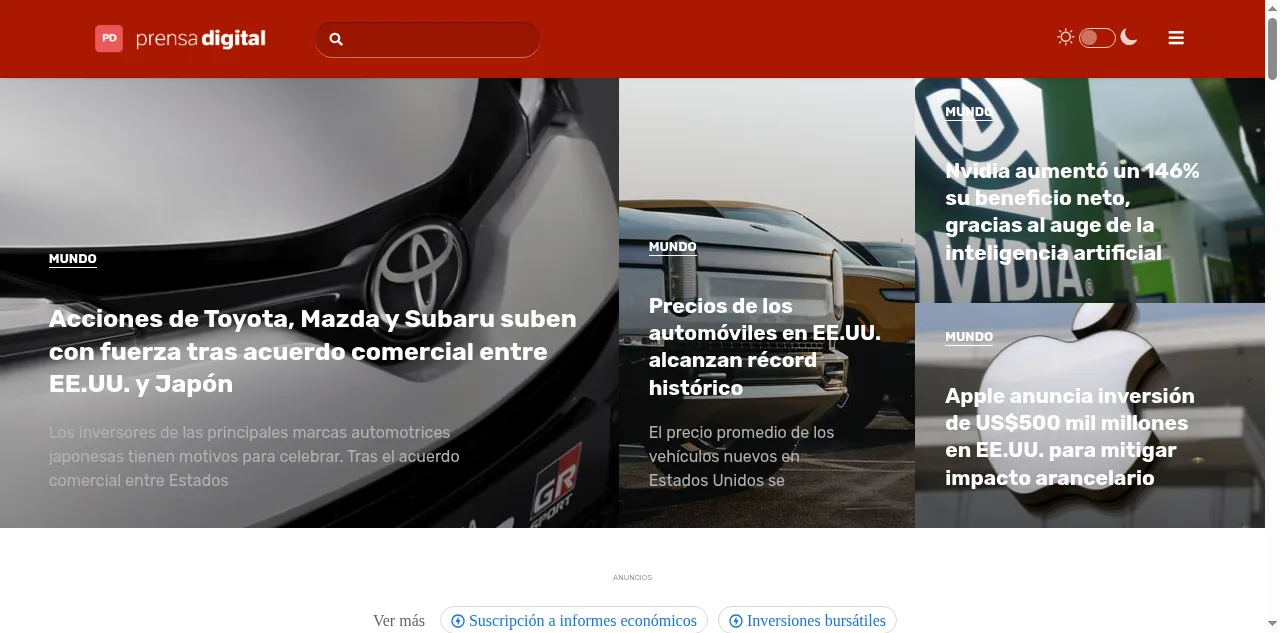This screenshot has height=633, width=1280.
Task: Click arrow icon in Suscripción a informes pill
Action: click(x=458, y=621)
